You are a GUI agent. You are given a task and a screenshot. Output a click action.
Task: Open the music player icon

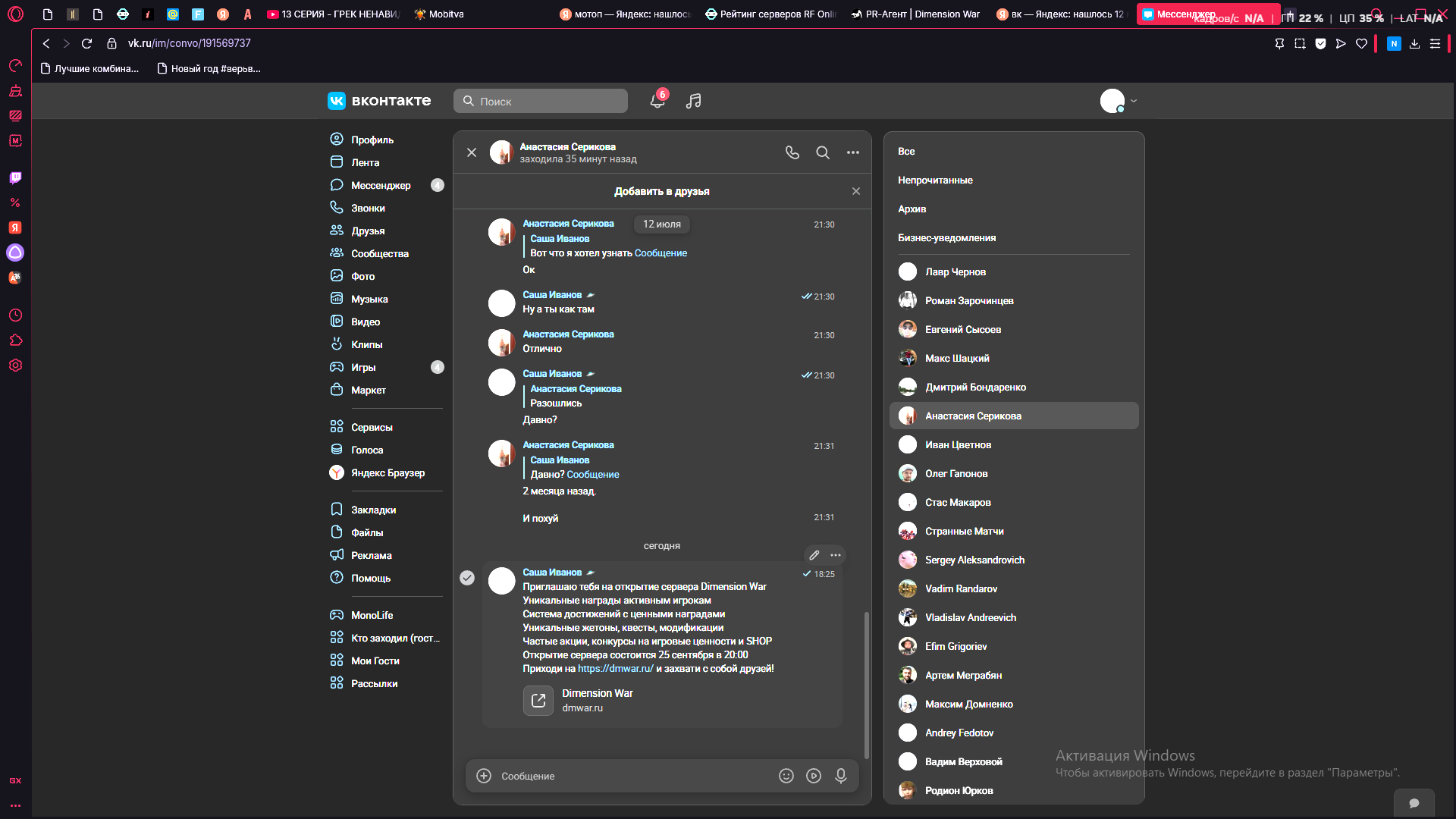click(693, 101)
